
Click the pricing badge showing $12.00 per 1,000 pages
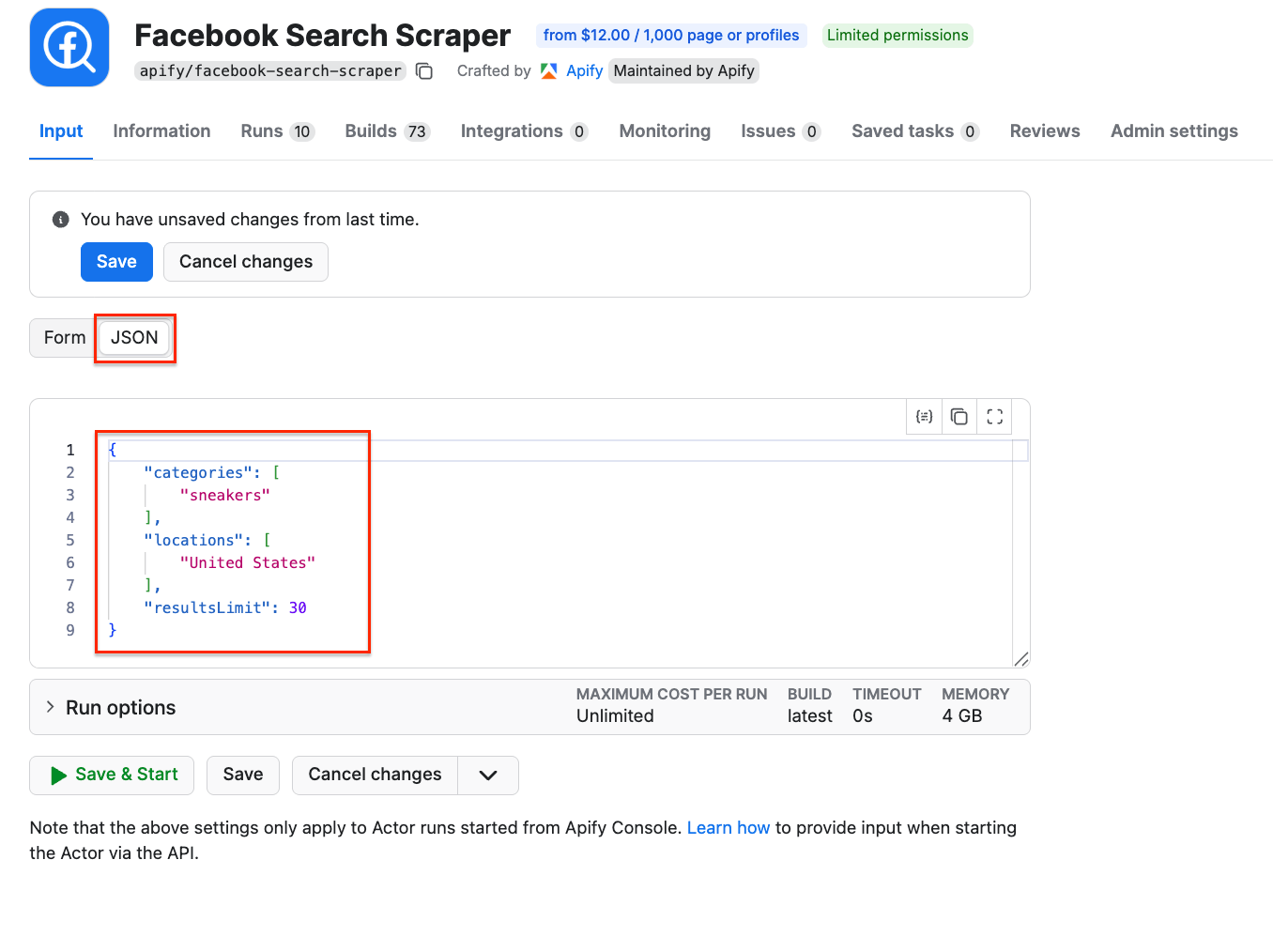[670, 35]
